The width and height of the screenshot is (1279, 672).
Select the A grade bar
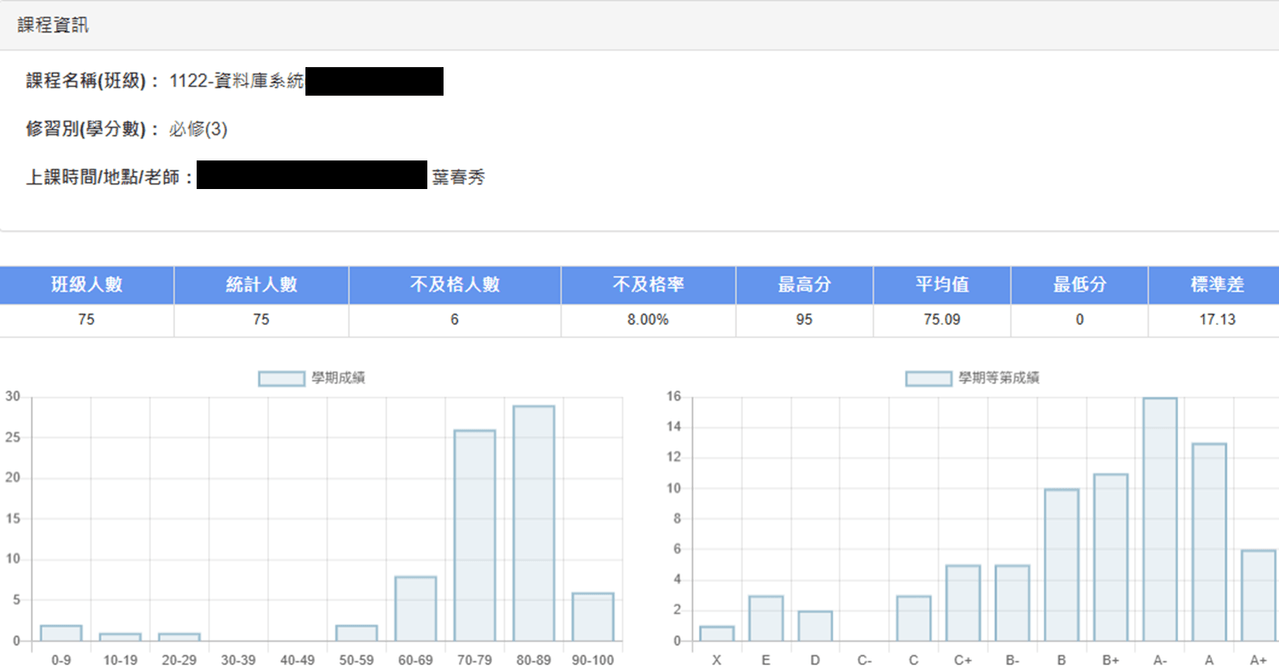tap(1209, 542)
